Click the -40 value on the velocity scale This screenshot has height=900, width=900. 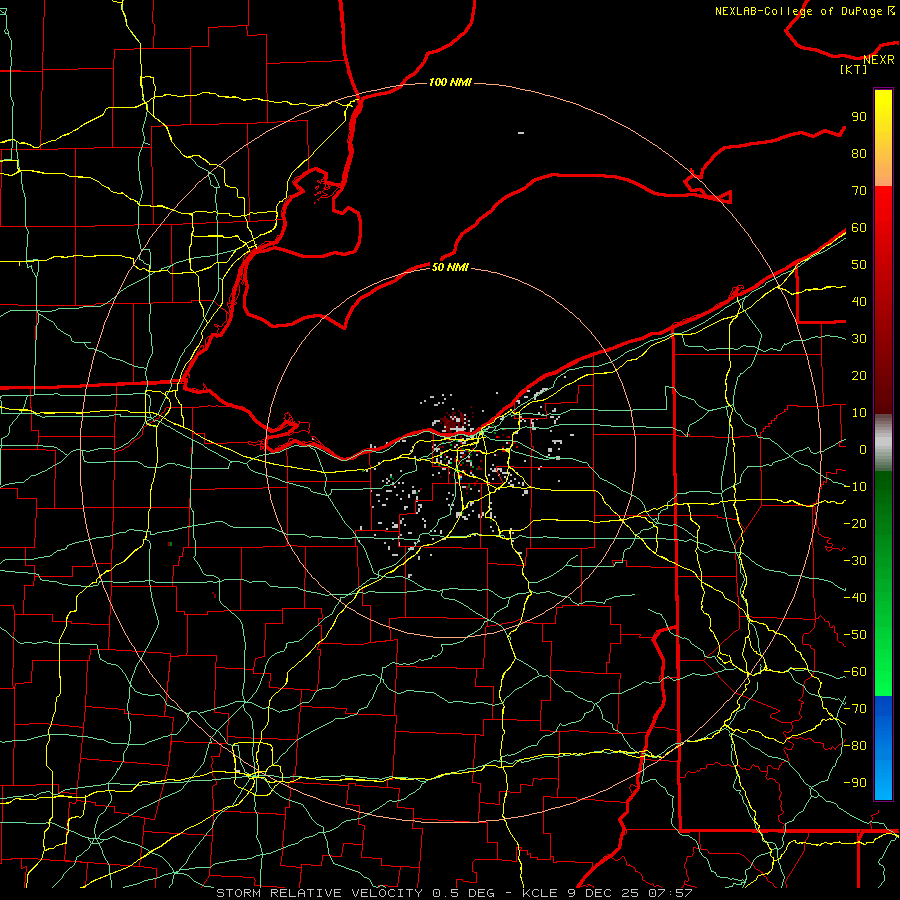(x=855, y=598)
